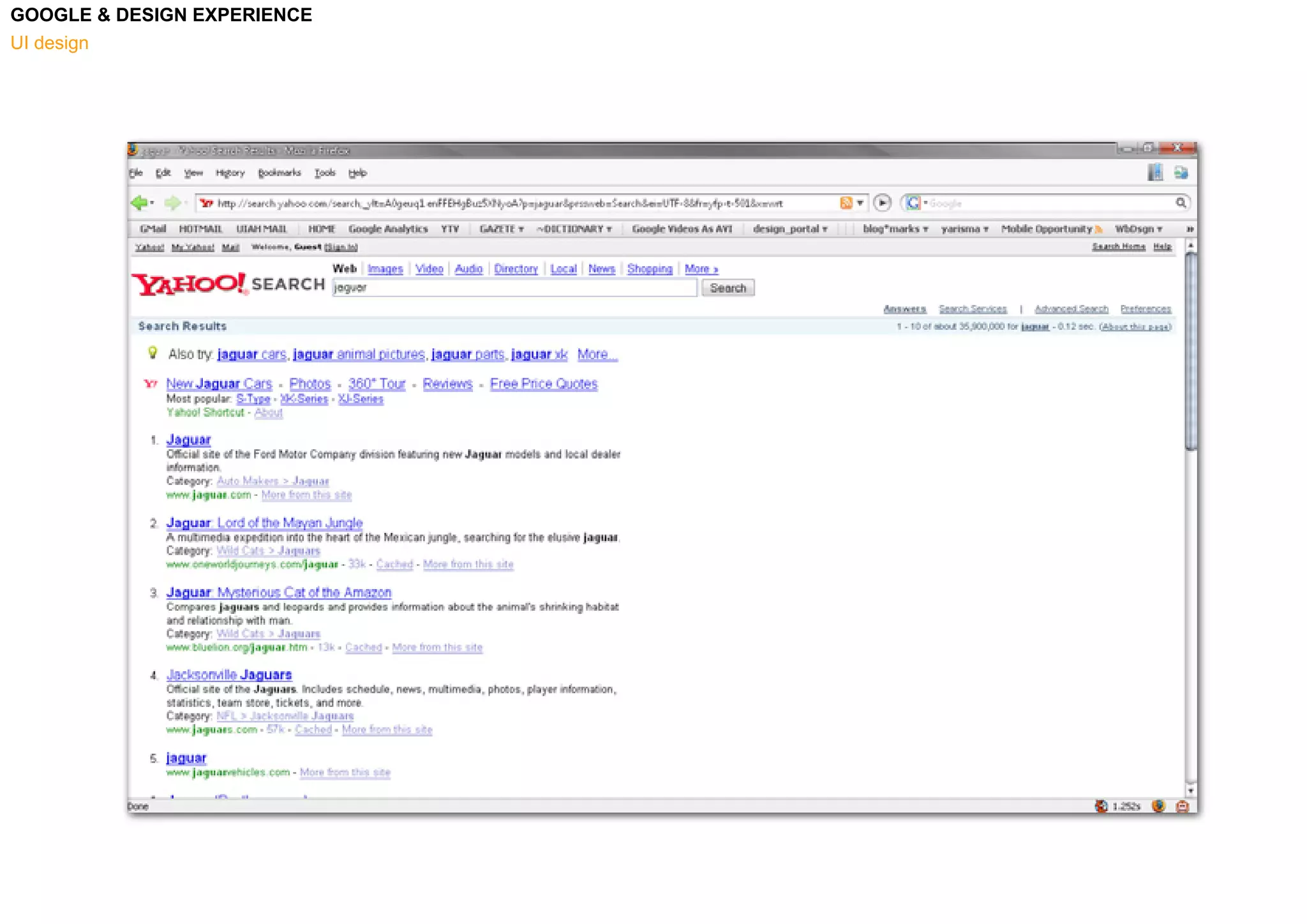Click the RSS feed icon in address bar
The height and width of the screenshot is (924, 1307).
[846, 203]
